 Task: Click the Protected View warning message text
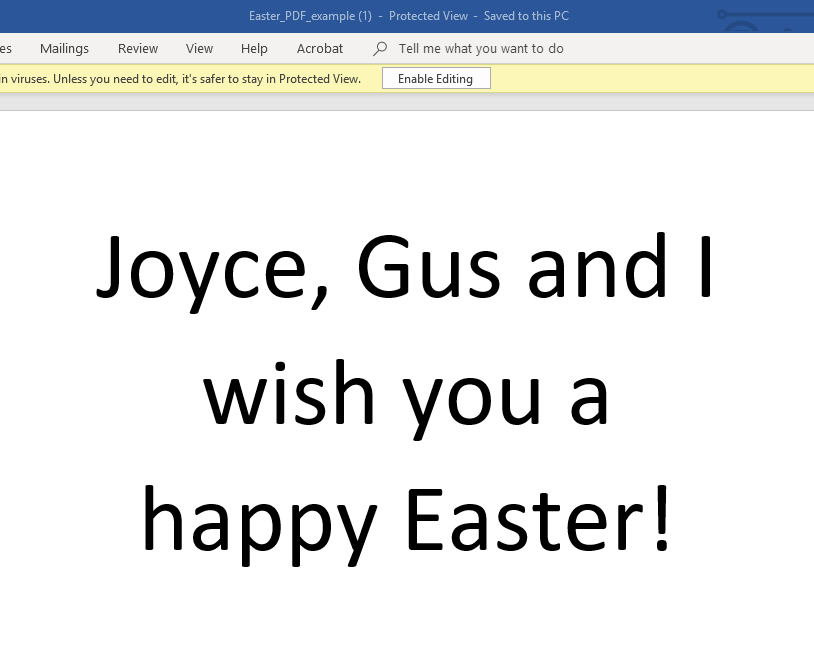[x=180, y=79]
